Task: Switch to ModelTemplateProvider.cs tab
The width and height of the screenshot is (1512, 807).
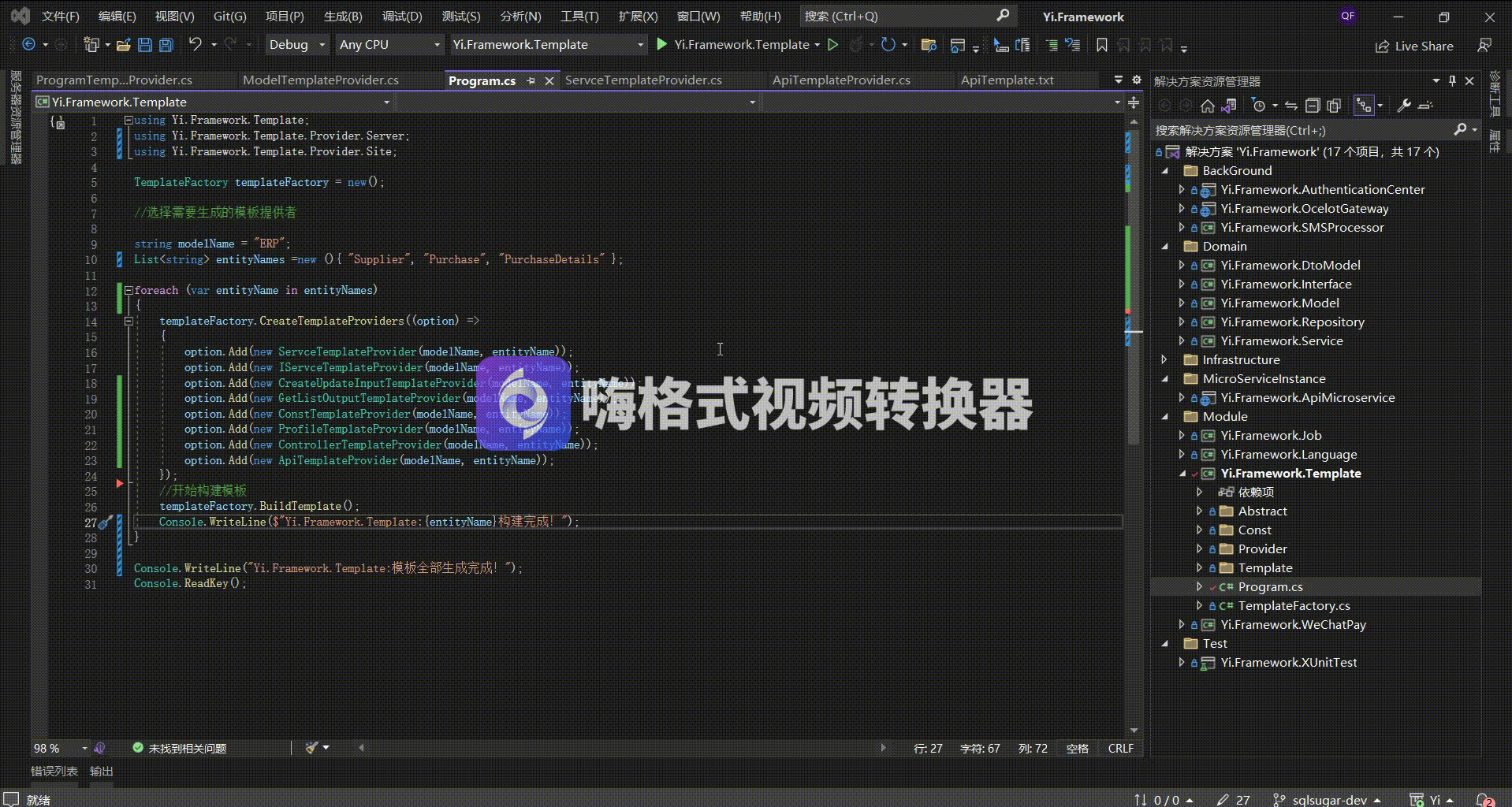Action: click(x=320, y=80)
